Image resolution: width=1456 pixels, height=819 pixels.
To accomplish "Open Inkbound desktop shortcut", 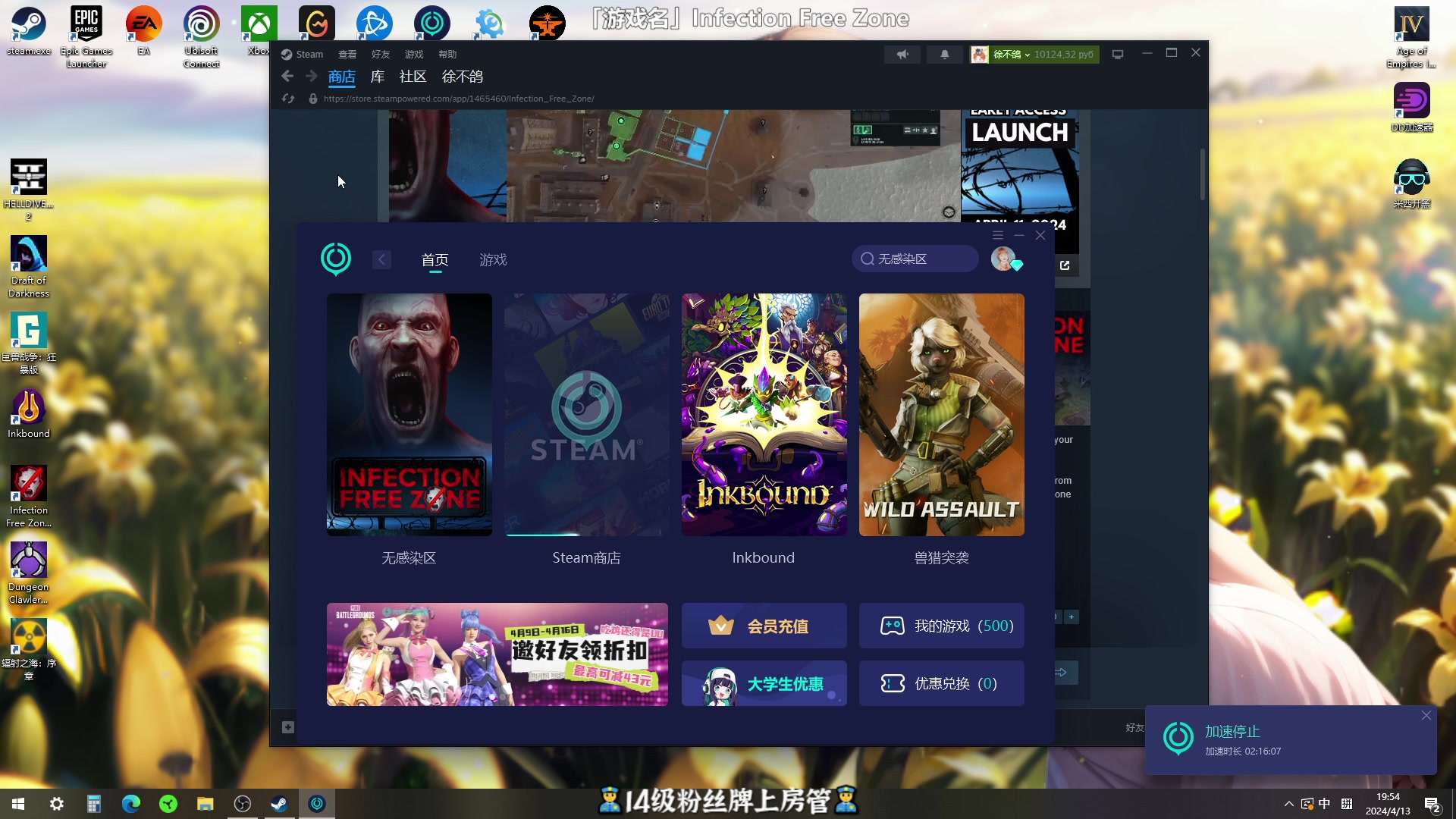I will 29,413.
